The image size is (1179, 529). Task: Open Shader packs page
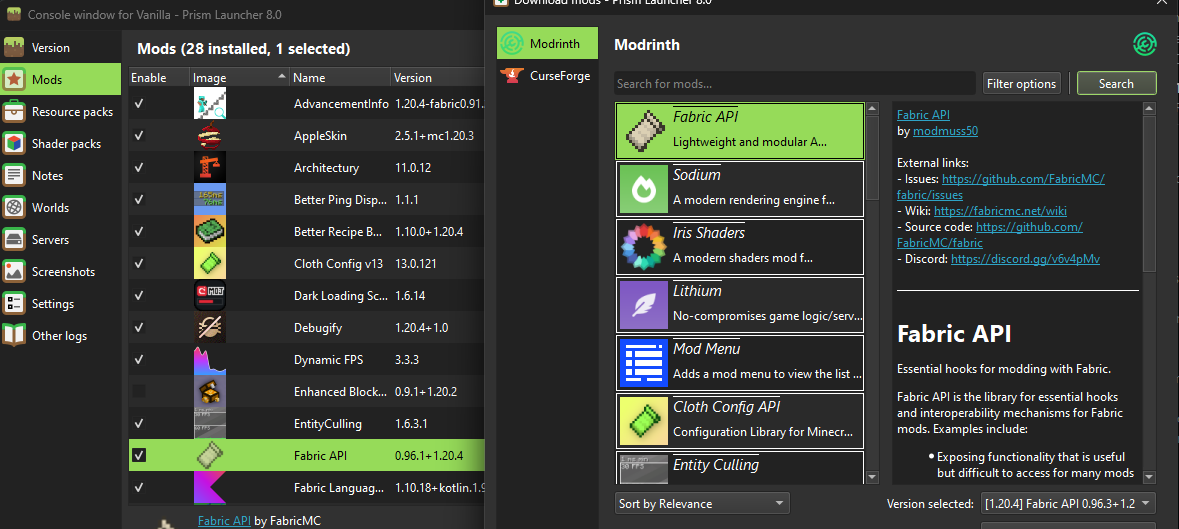pyautogui.click(x=60, y=144)
